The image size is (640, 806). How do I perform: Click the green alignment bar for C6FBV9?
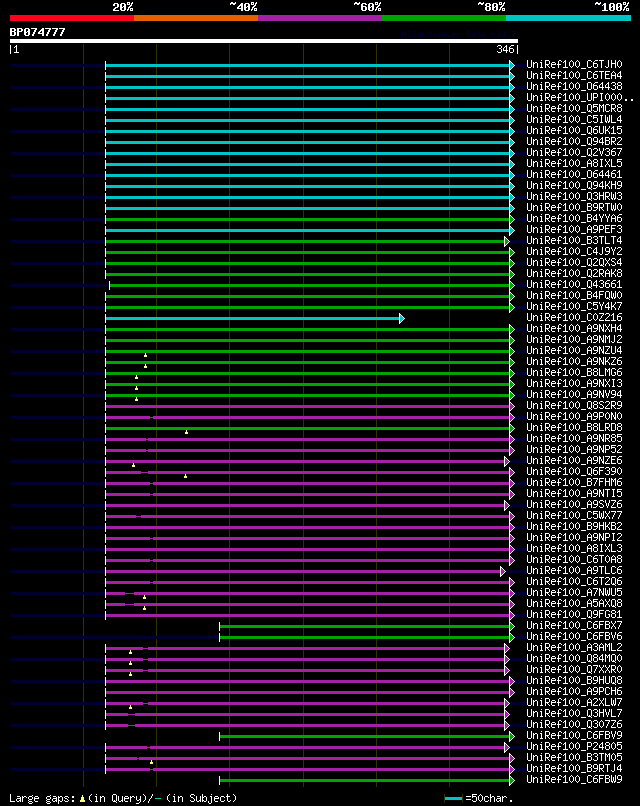click(364, 737)
